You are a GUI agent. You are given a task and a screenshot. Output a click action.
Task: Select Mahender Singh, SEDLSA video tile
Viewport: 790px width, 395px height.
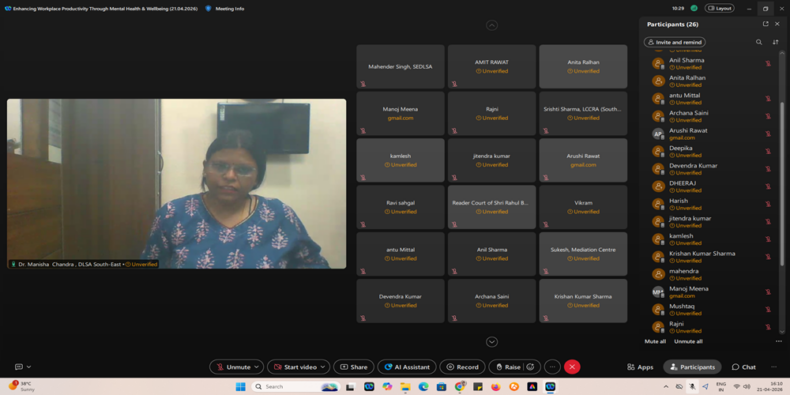pyautogui.click(x=401, y=67)
